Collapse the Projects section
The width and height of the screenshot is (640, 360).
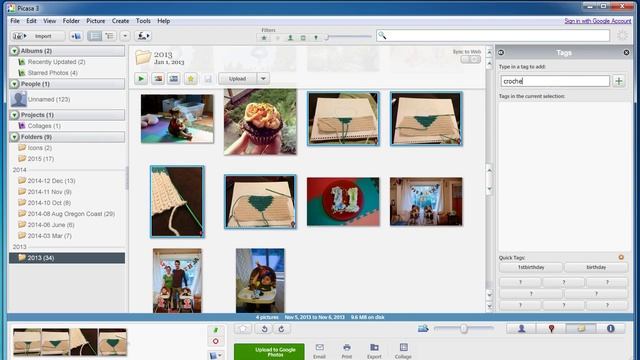[15, 115]
